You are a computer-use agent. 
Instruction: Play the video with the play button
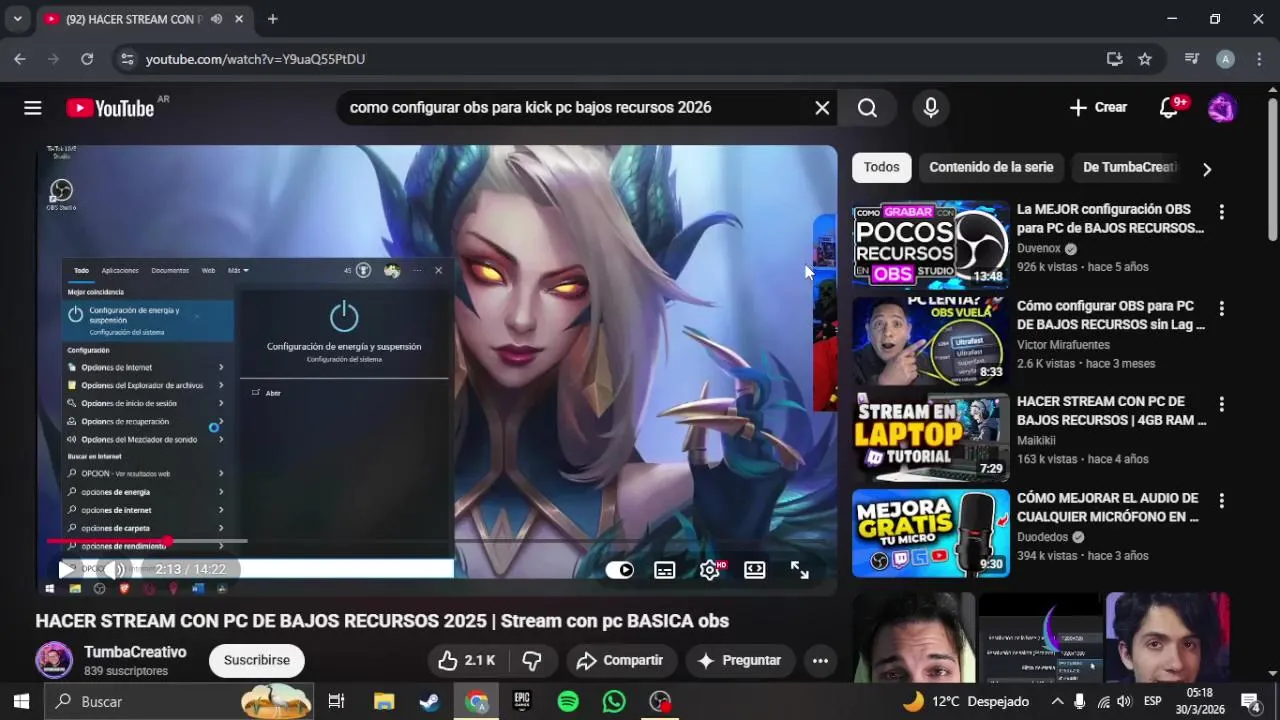pos(66,569)
